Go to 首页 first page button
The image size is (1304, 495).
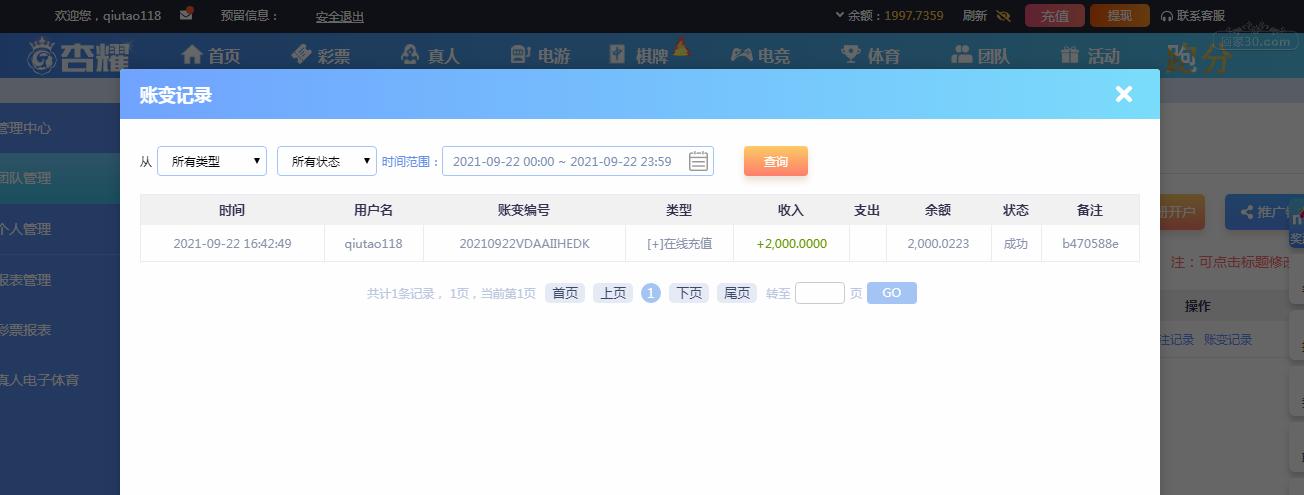[565, 293]
